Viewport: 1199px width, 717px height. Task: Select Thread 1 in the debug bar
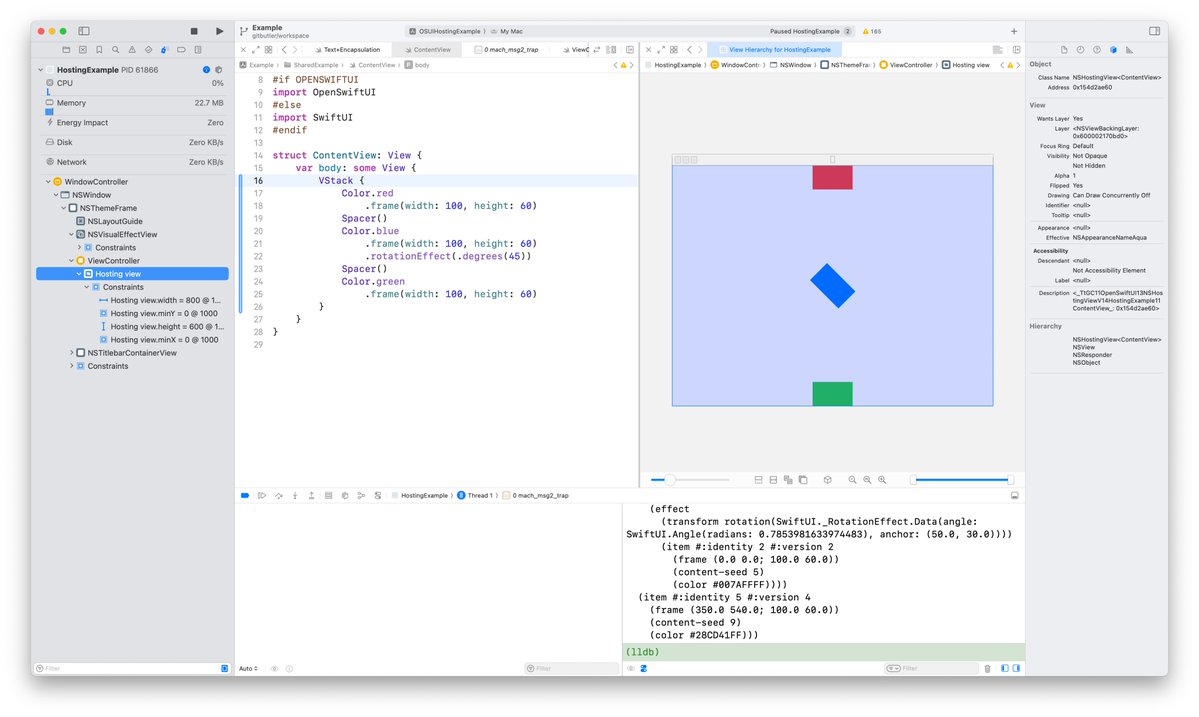(x=475, y=495)
